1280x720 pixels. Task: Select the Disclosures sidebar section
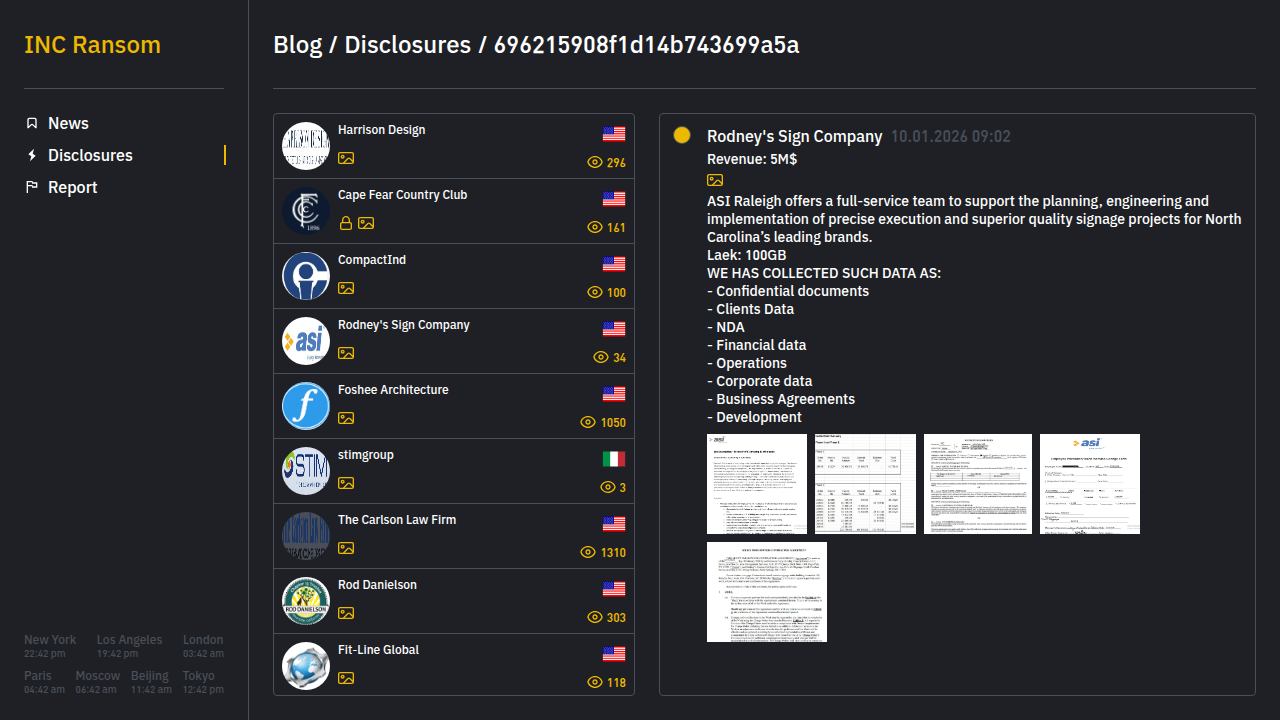click(x=90, y=155)
